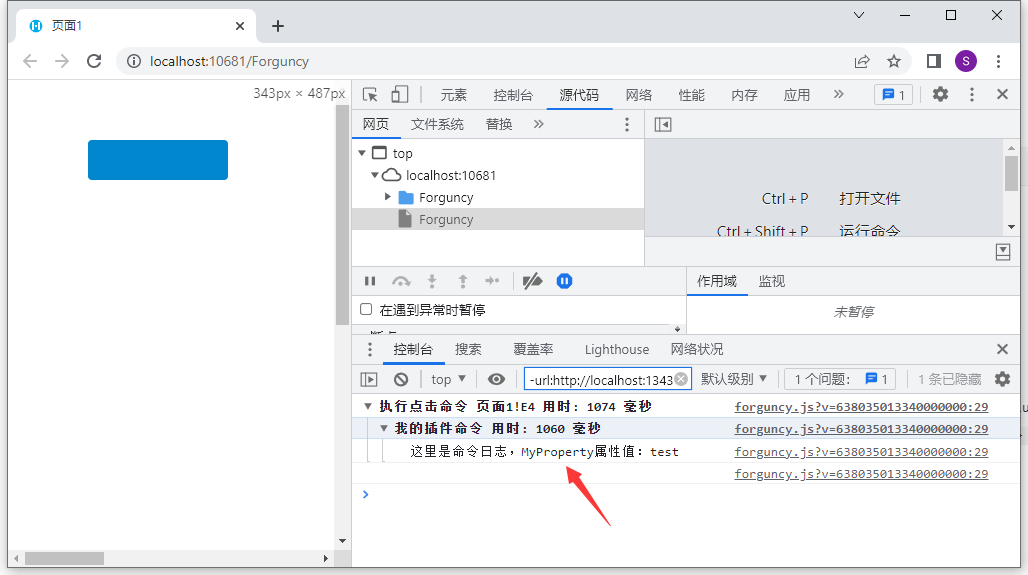
Task: Switch to 文件系统 sub-tab
Action: tap(437, 125)
